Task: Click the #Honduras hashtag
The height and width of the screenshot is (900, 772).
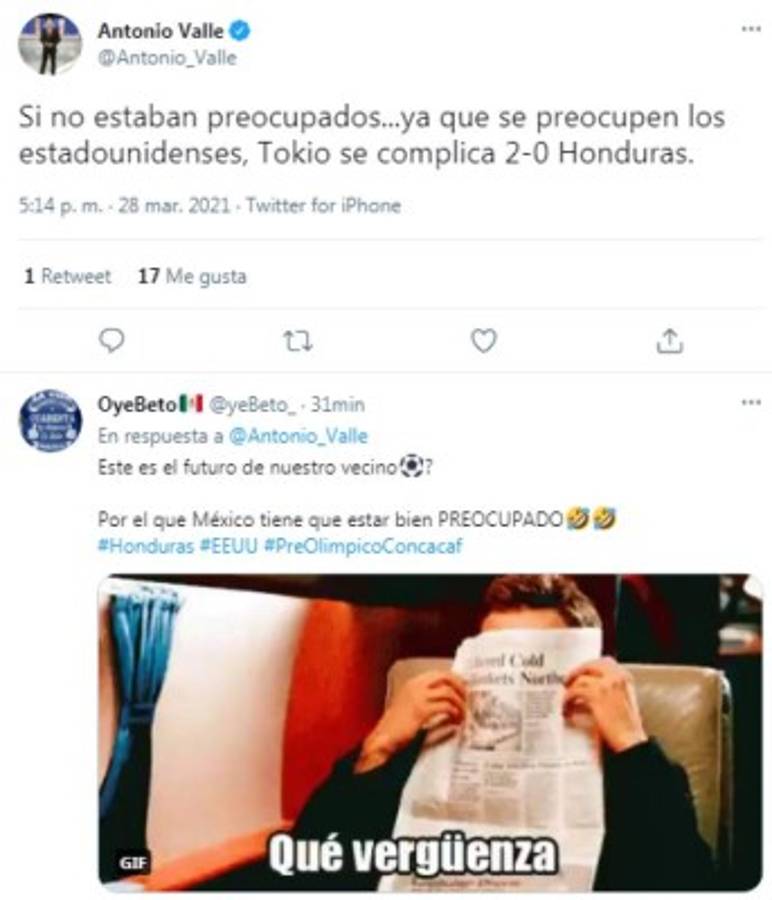Action: click(146, 545)
